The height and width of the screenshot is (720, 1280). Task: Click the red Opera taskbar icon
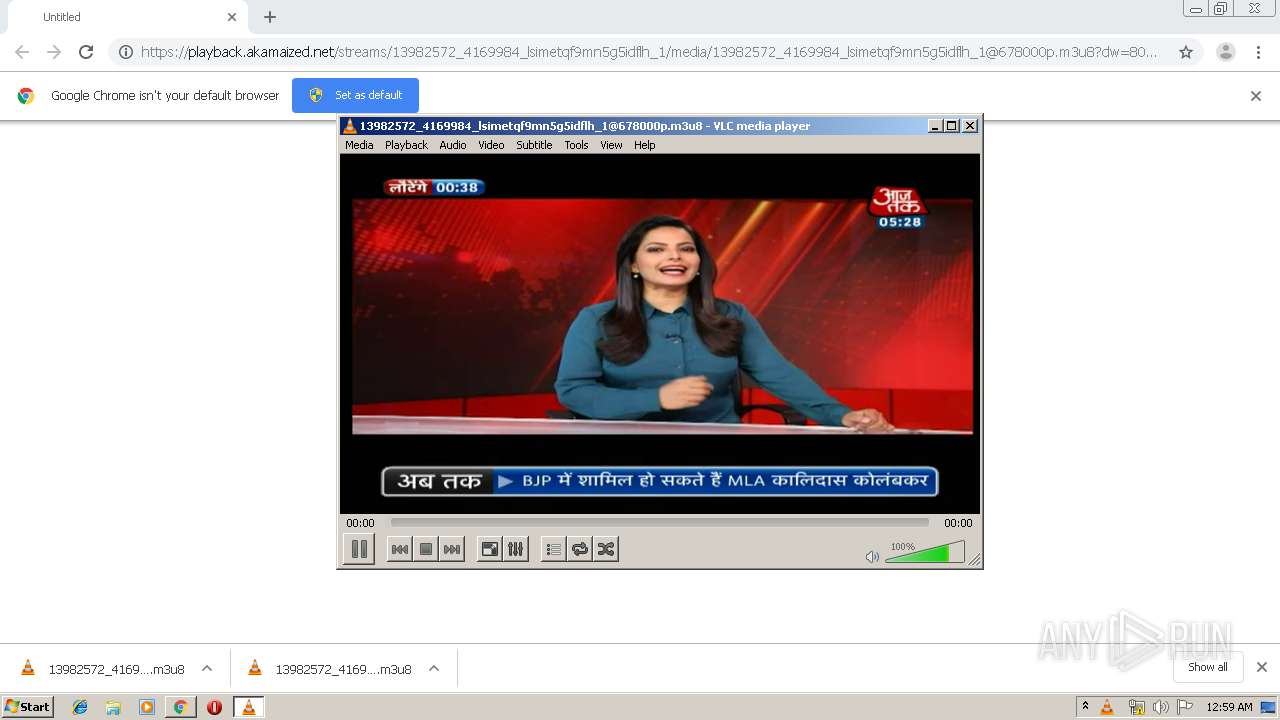coord(214,707)
